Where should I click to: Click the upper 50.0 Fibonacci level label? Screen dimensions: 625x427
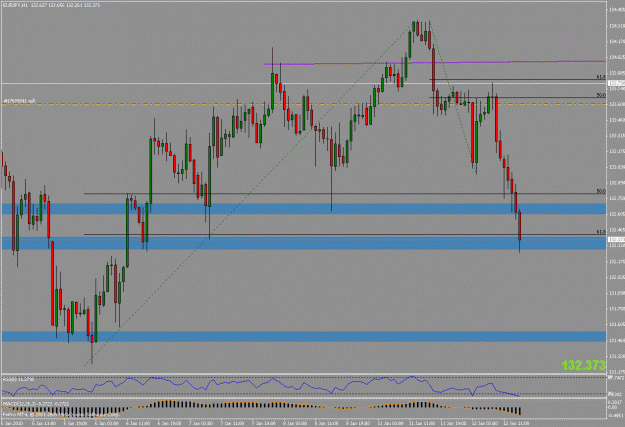point(601,95)
